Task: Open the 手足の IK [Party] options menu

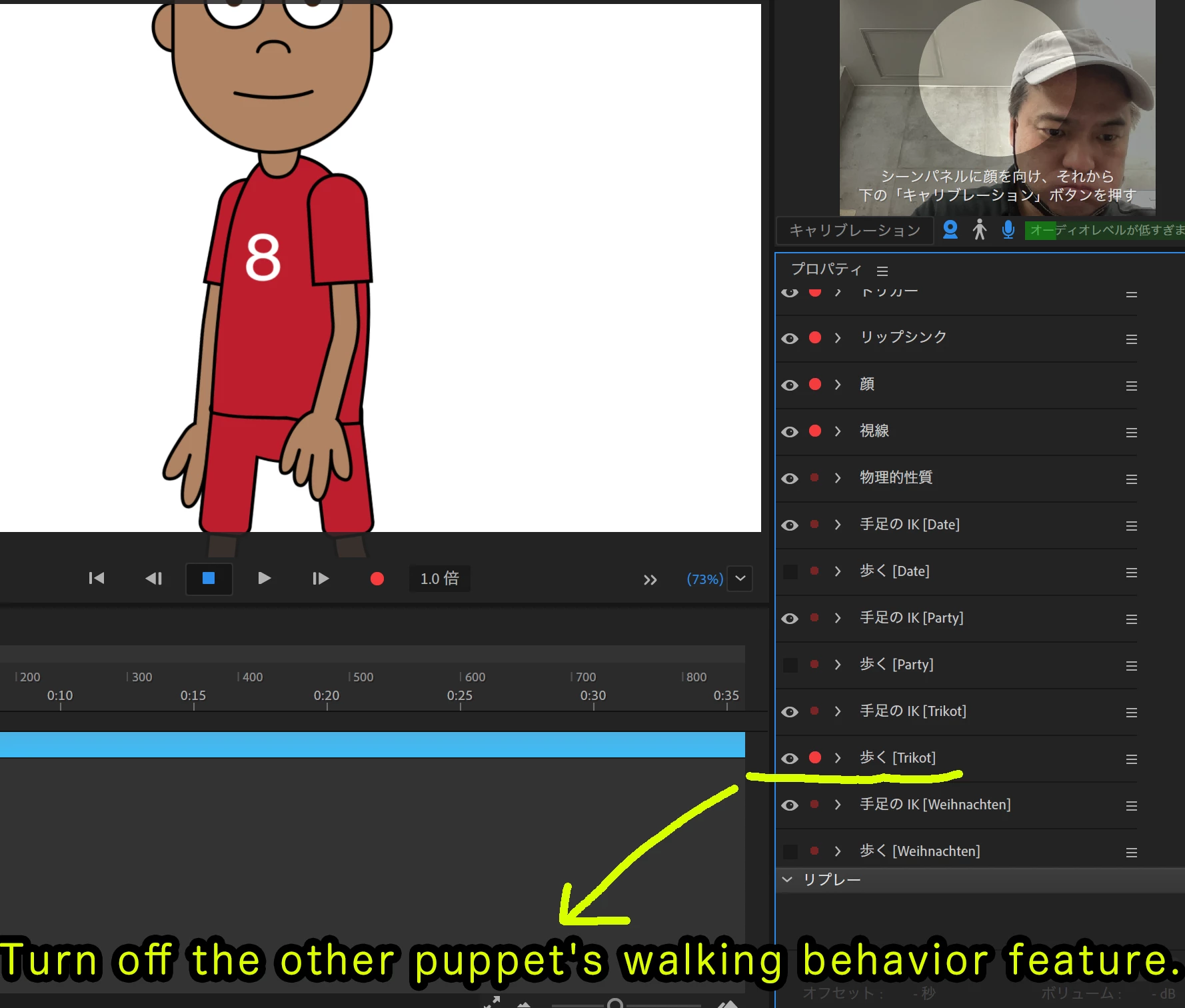Action: pyautogui.click(x=1131, y=619)
